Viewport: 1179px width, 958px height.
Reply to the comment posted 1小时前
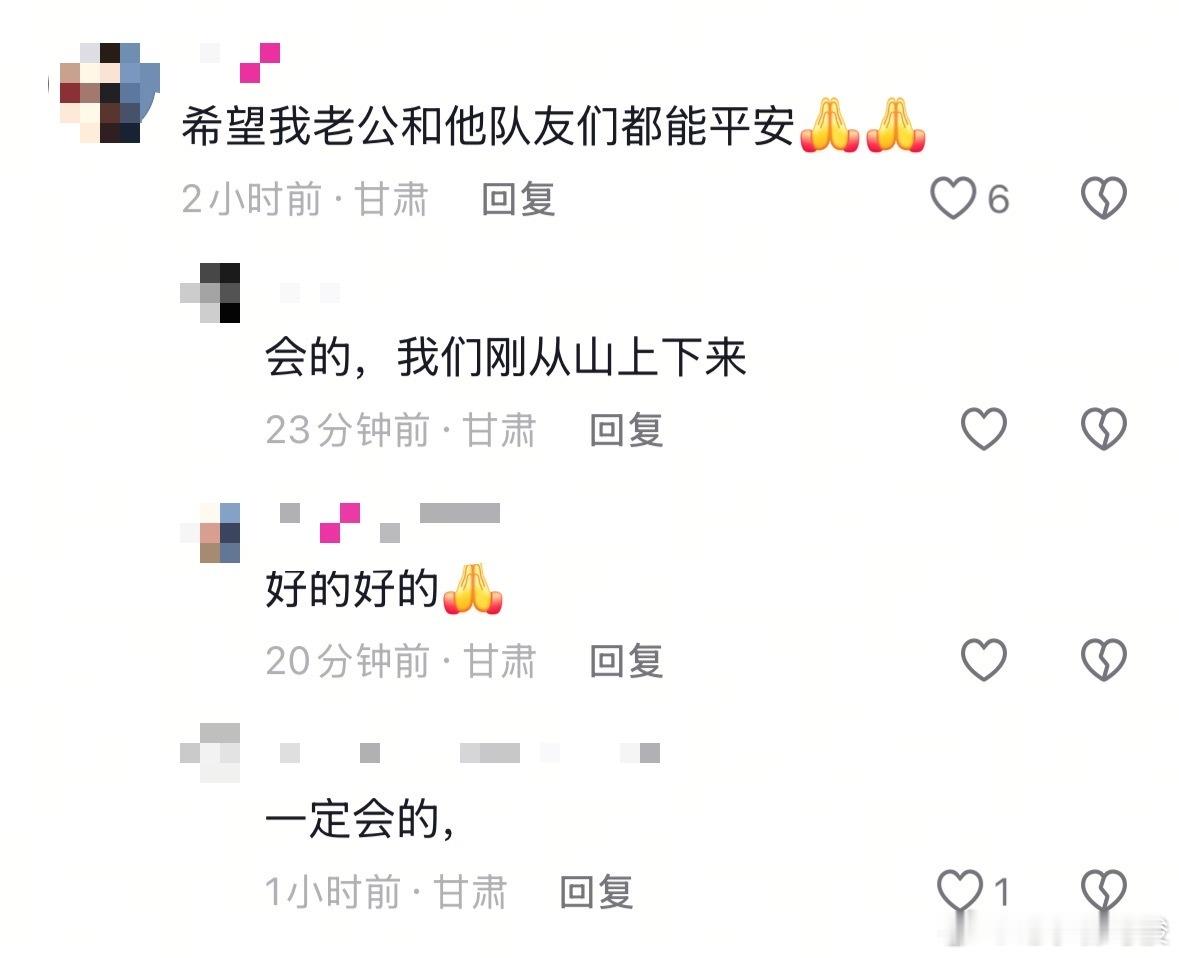597,892
